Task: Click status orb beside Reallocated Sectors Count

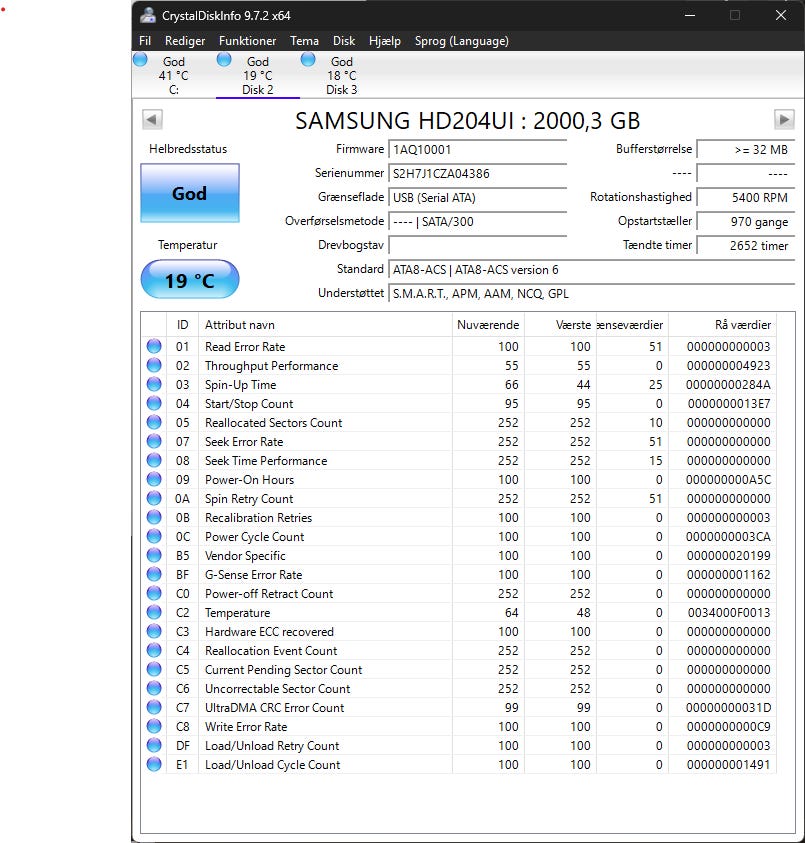Action: pyautogui.click(x=154, y=423)
